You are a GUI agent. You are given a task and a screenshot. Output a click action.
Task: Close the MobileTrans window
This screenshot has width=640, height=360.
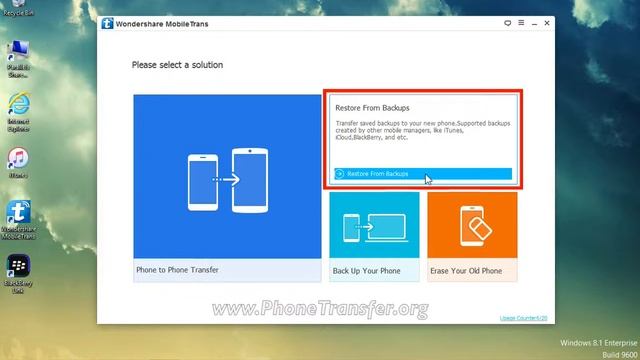coord(547,23)
